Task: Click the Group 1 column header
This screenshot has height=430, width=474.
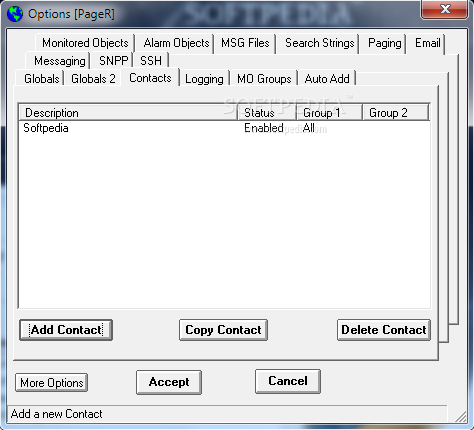Action: tap(329, 113)
